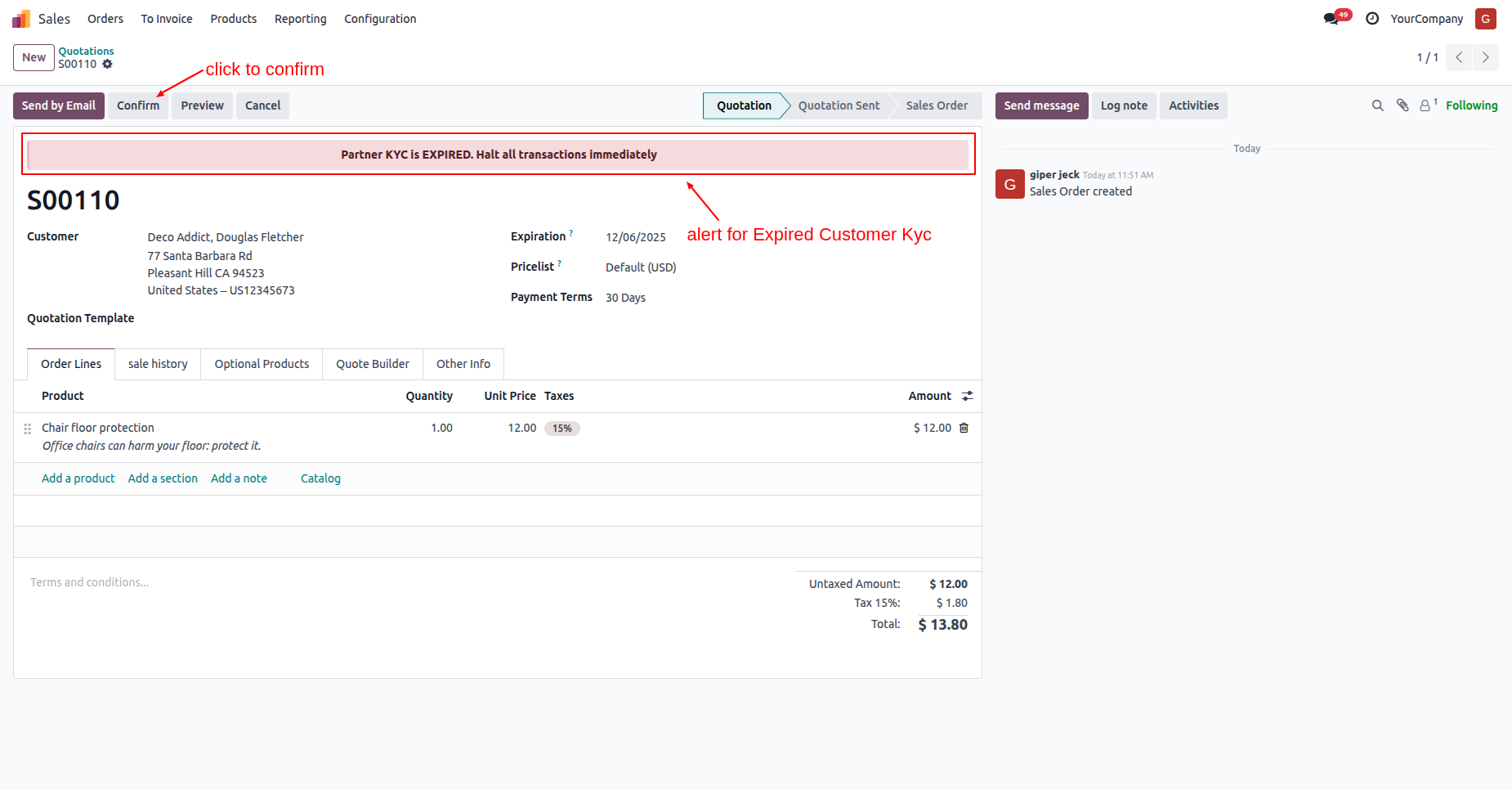The image size is (1512, 790).
Task: Click the Following button
Action: point(1472,105)
